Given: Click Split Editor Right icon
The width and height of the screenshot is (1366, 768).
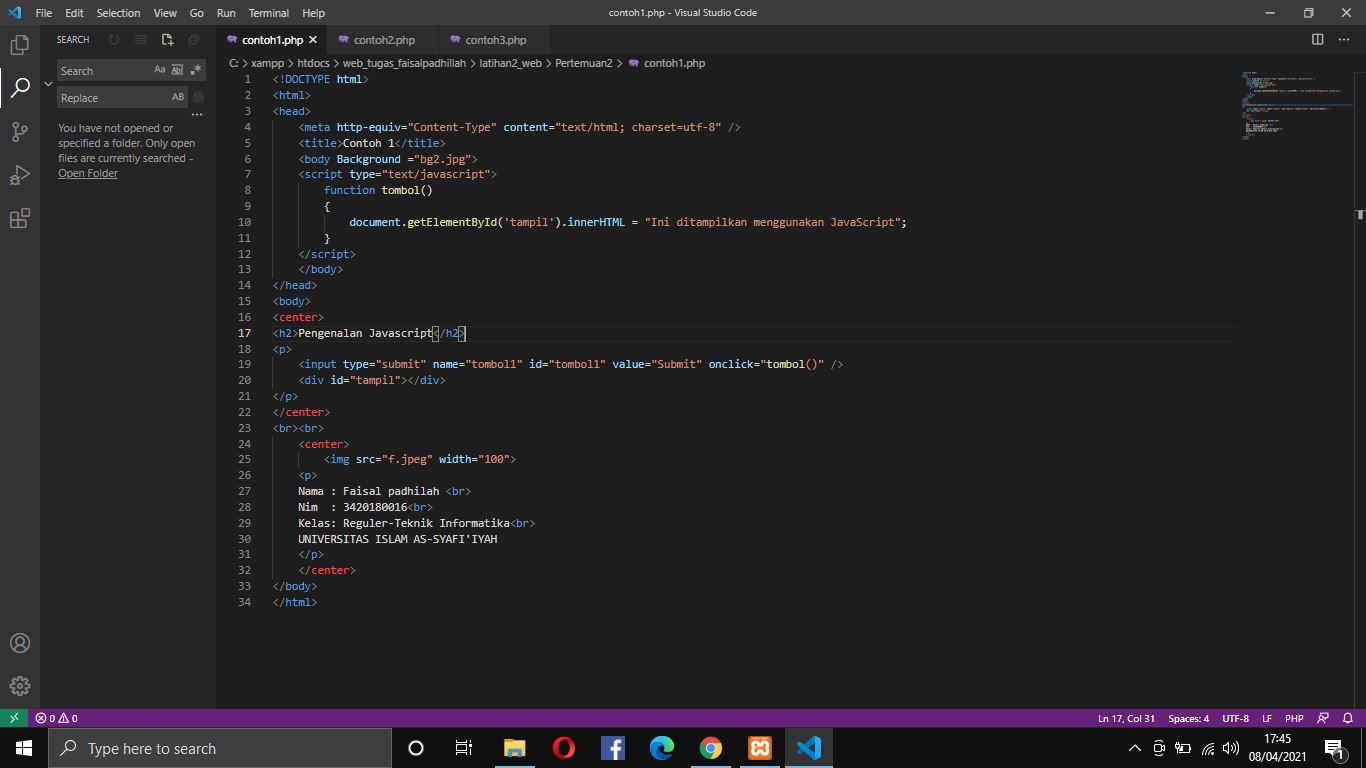Looking at the screenshot, I should 1318,40.
